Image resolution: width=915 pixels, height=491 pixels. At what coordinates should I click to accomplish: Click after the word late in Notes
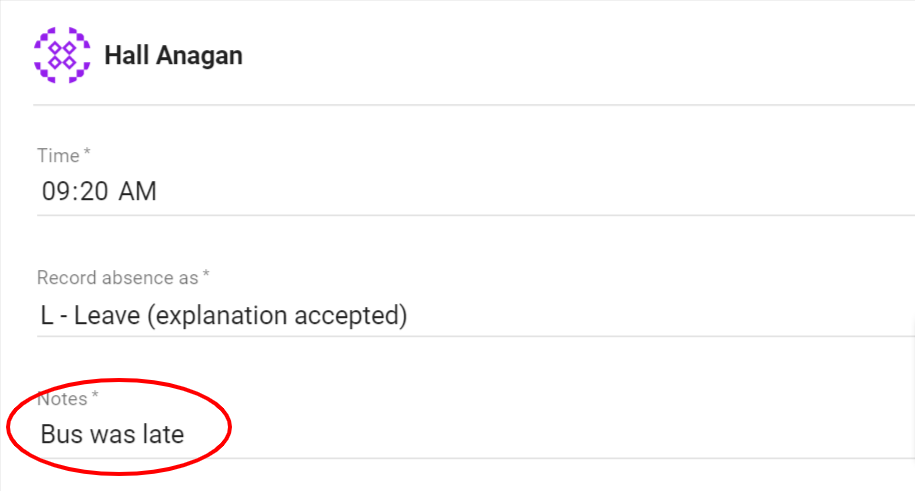[x=186, y=434]
